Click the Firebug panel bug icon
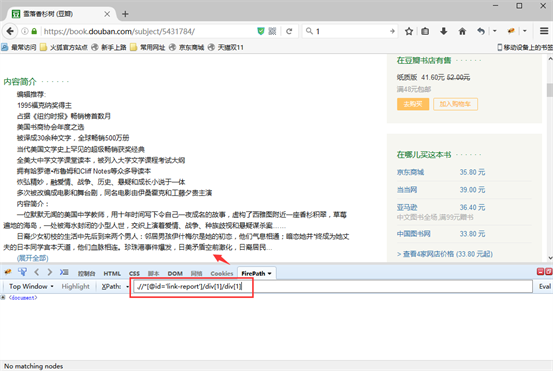The image size is (553, 371). [x=8, y=272]
